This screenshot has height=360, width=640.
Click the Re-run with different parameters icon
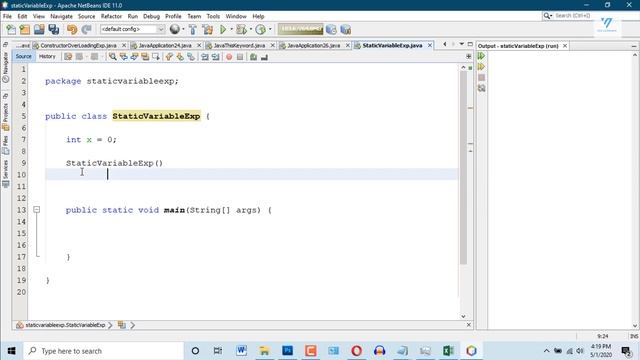[x=482, y=67]
